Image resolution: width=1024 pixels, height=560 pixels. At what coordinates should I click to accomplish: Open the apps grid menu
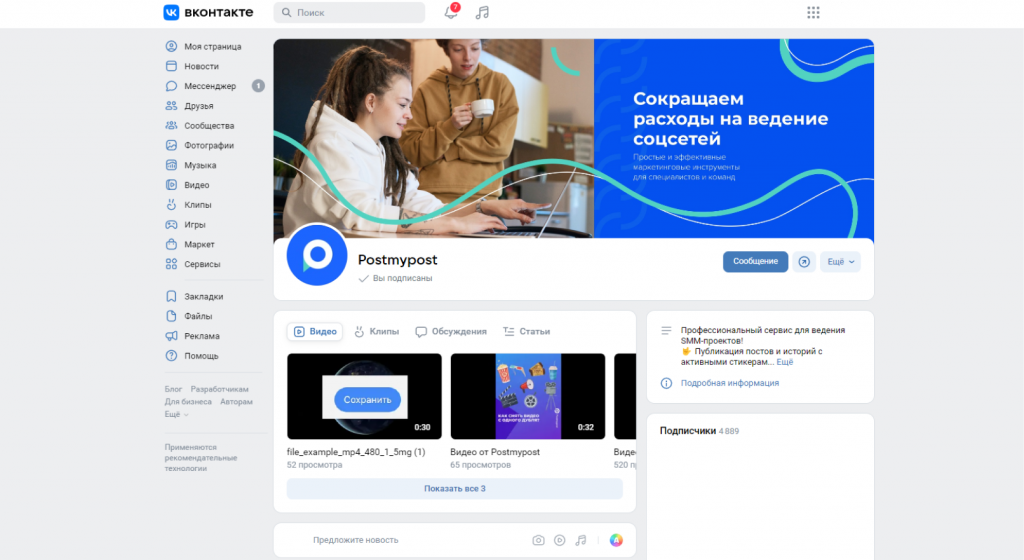[x=813, y=12]
